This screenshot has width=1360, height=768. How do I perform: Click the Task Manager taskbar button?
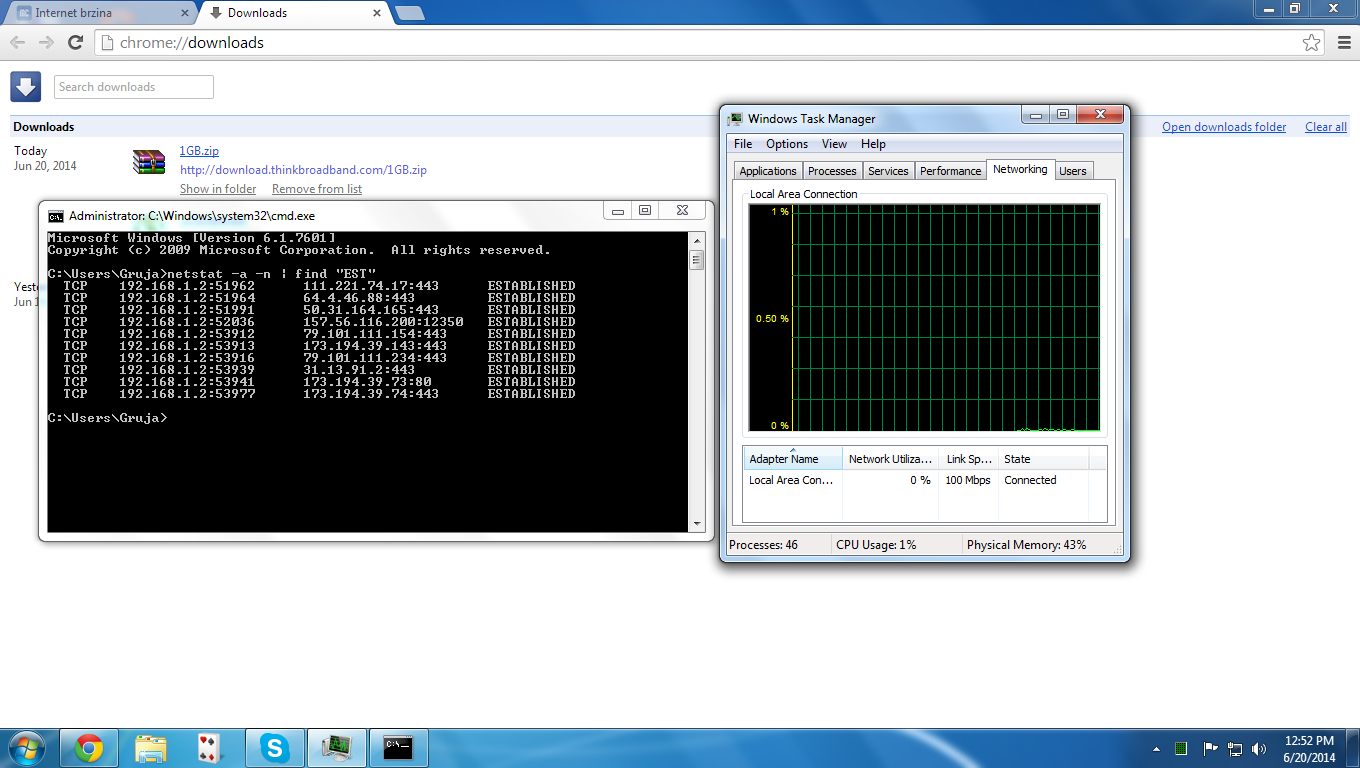pyautogui.click(x=335, y=748)
